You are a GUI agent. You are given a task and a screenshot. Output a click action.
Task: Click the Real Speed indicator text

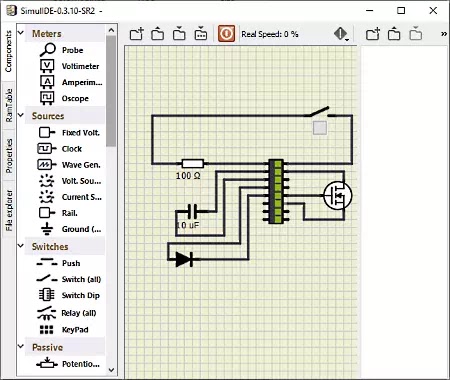pos(270,34)
